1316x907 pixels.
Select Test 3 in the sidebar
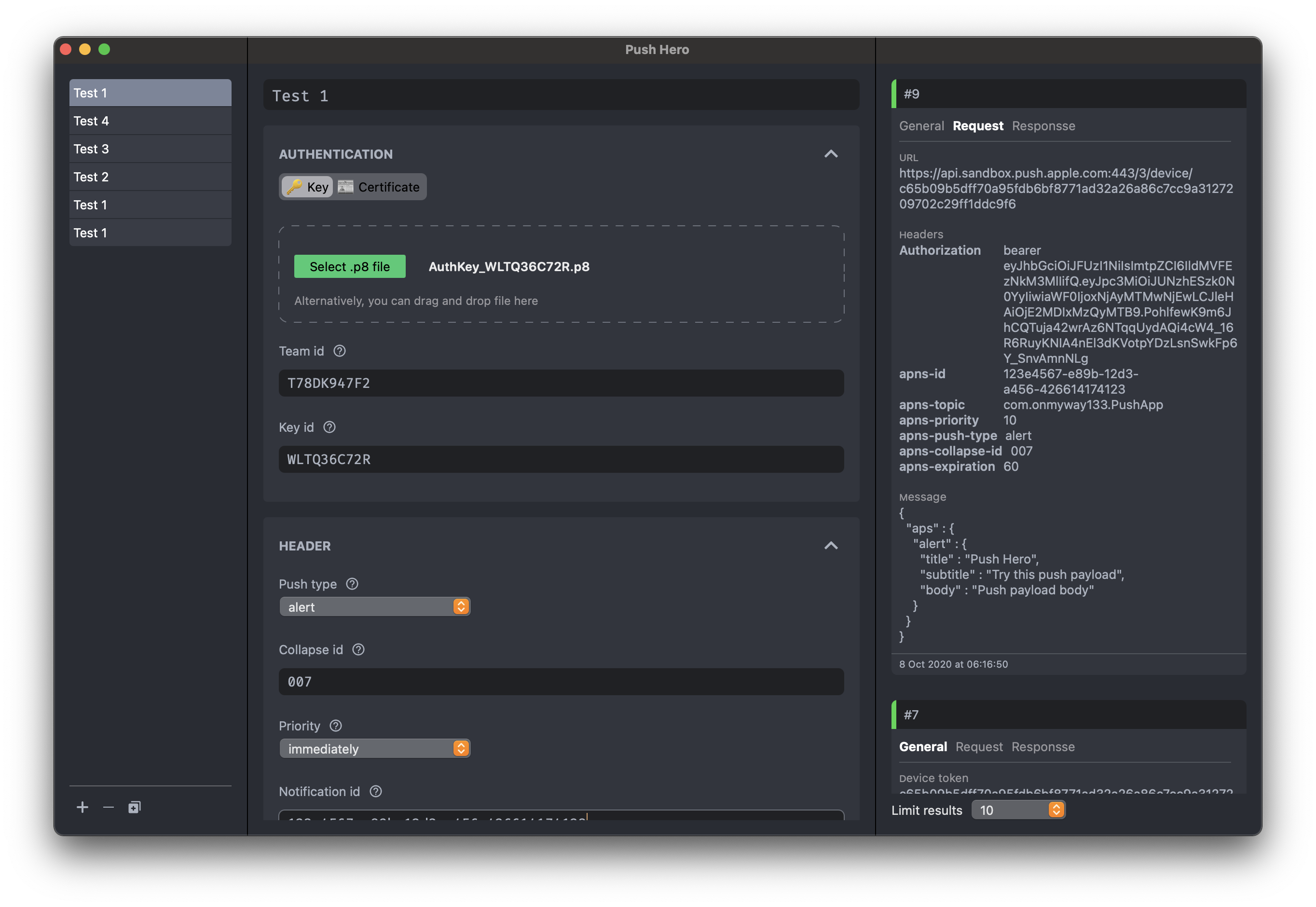[x=150, y=149]
